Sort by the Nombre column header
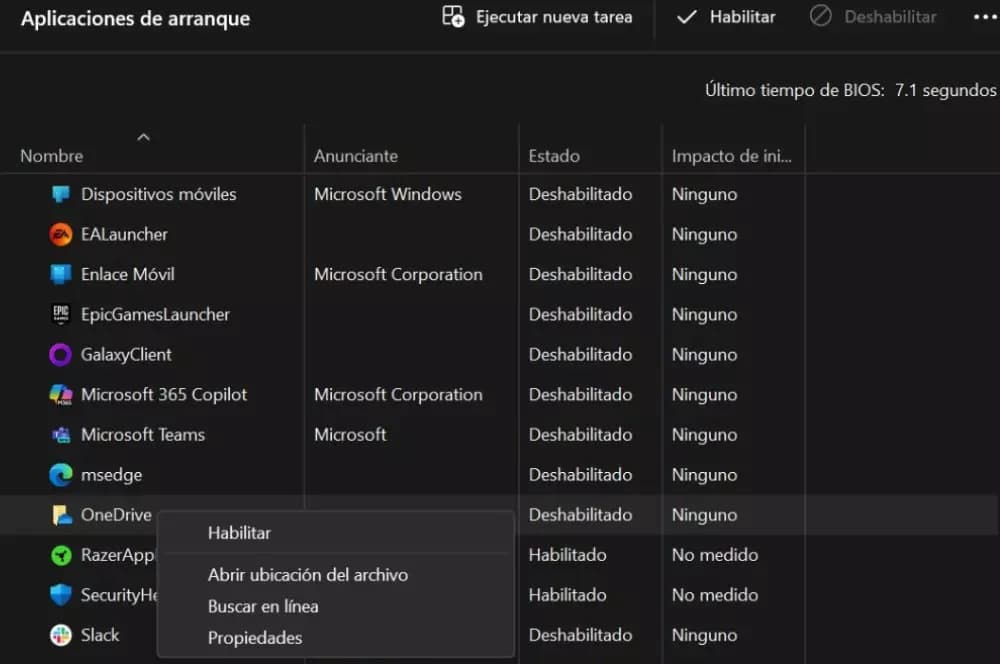 click(x=52, y=156)
